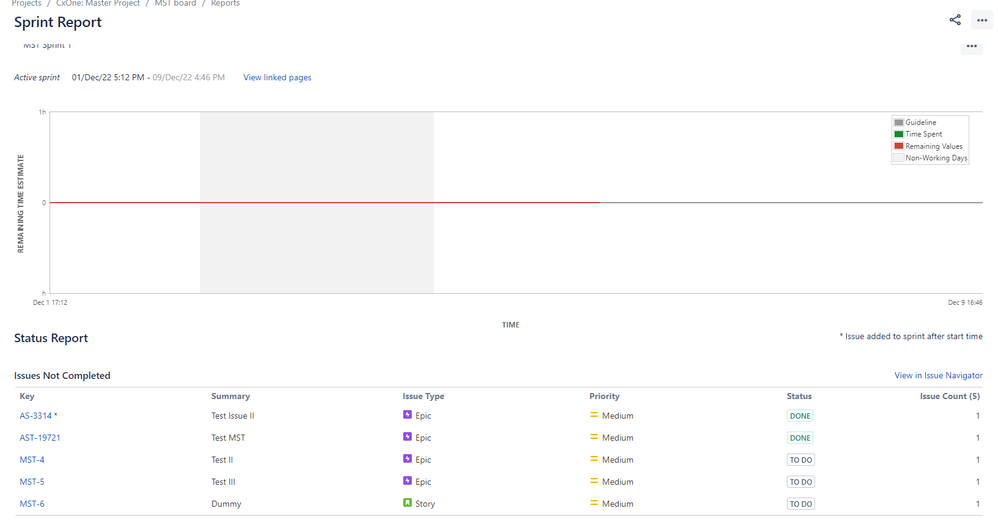Click the Key column header
This screenshot has width=998, height=524.
27,396
